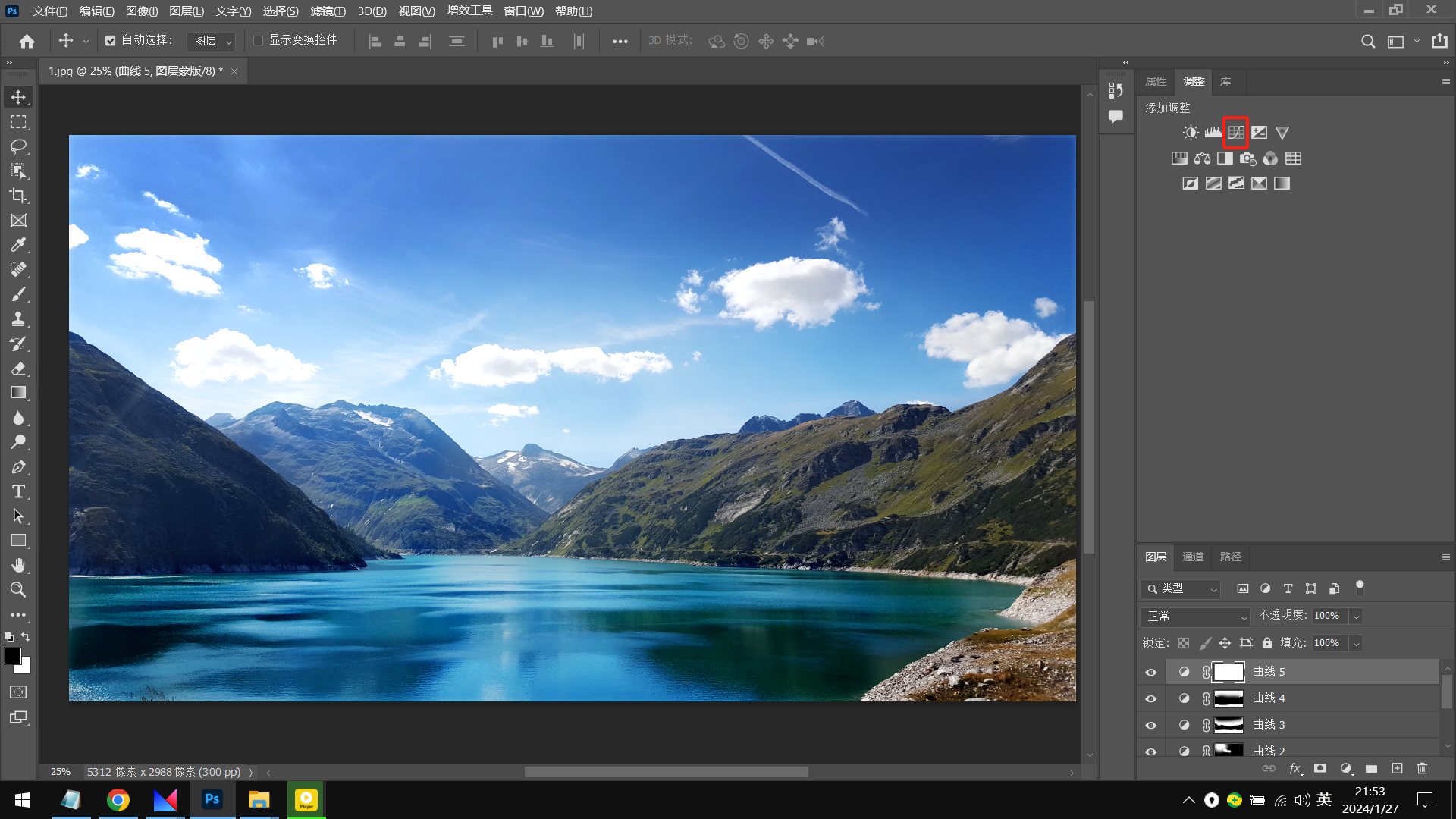
Task: Select the Rectangular Marquee tool
Action: point(18,122)
